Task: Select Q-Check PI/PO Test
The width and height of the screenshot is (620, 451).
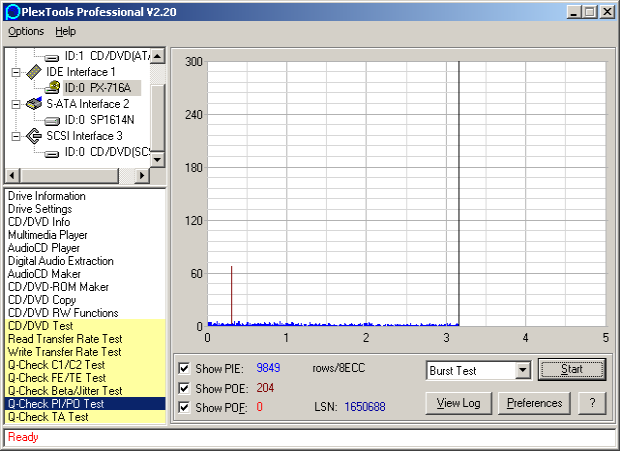Action: coord(85,404)
